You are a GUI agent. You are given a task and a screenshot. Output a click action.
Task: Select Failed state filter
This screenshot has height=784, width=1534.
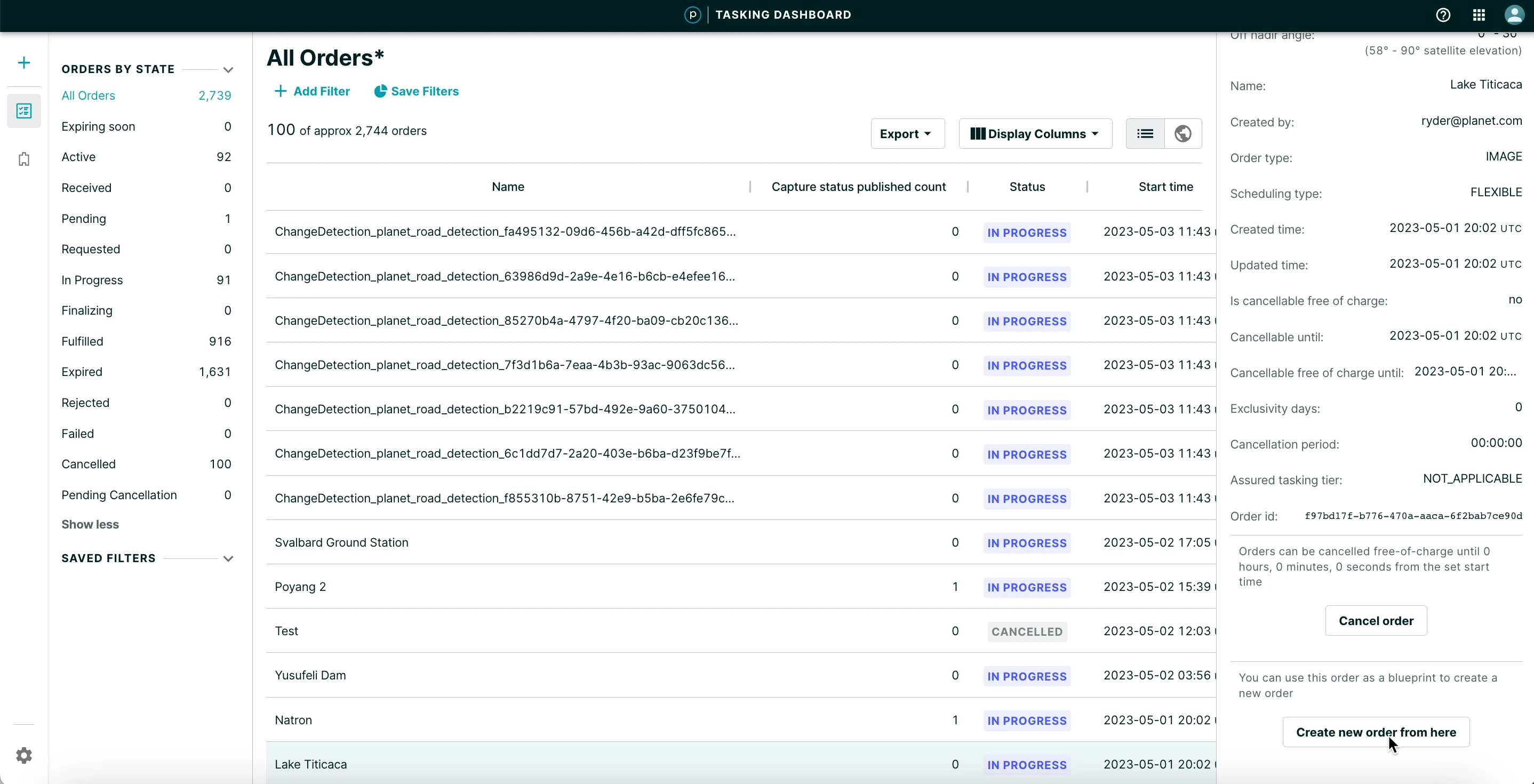pyautogui.click(x=146, y=434)
